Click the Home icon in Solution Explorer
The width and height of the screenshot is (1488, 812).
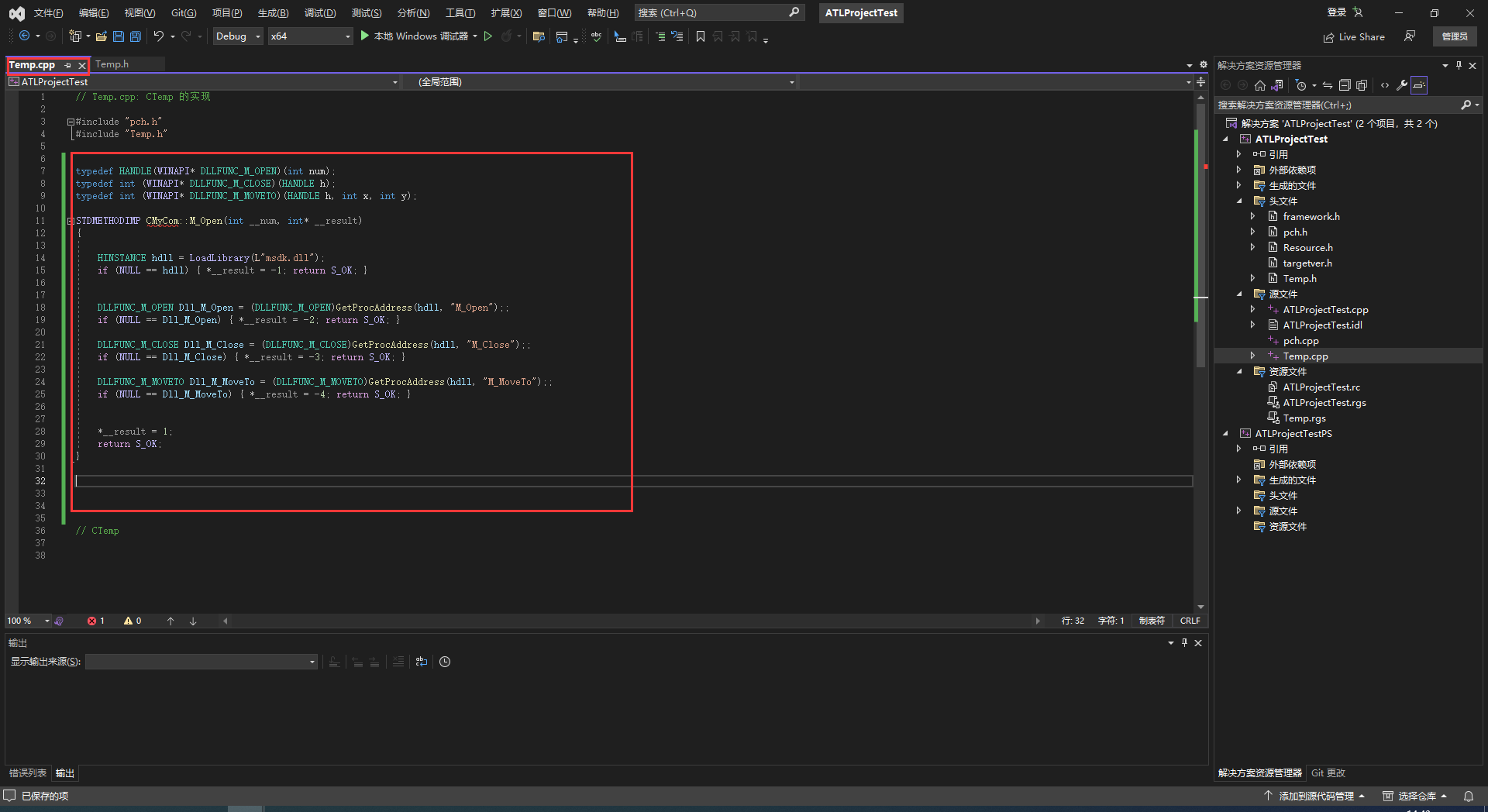tap(1260, 85)
